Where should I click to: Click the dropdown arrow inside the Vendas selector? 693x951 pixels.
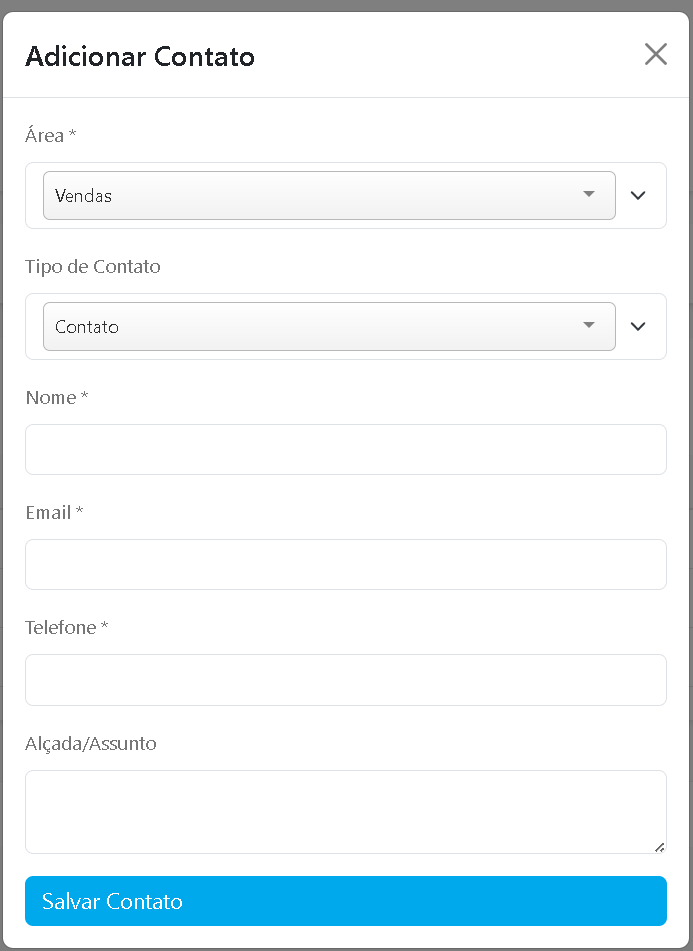pyautogui.click(x=589, y=195)
